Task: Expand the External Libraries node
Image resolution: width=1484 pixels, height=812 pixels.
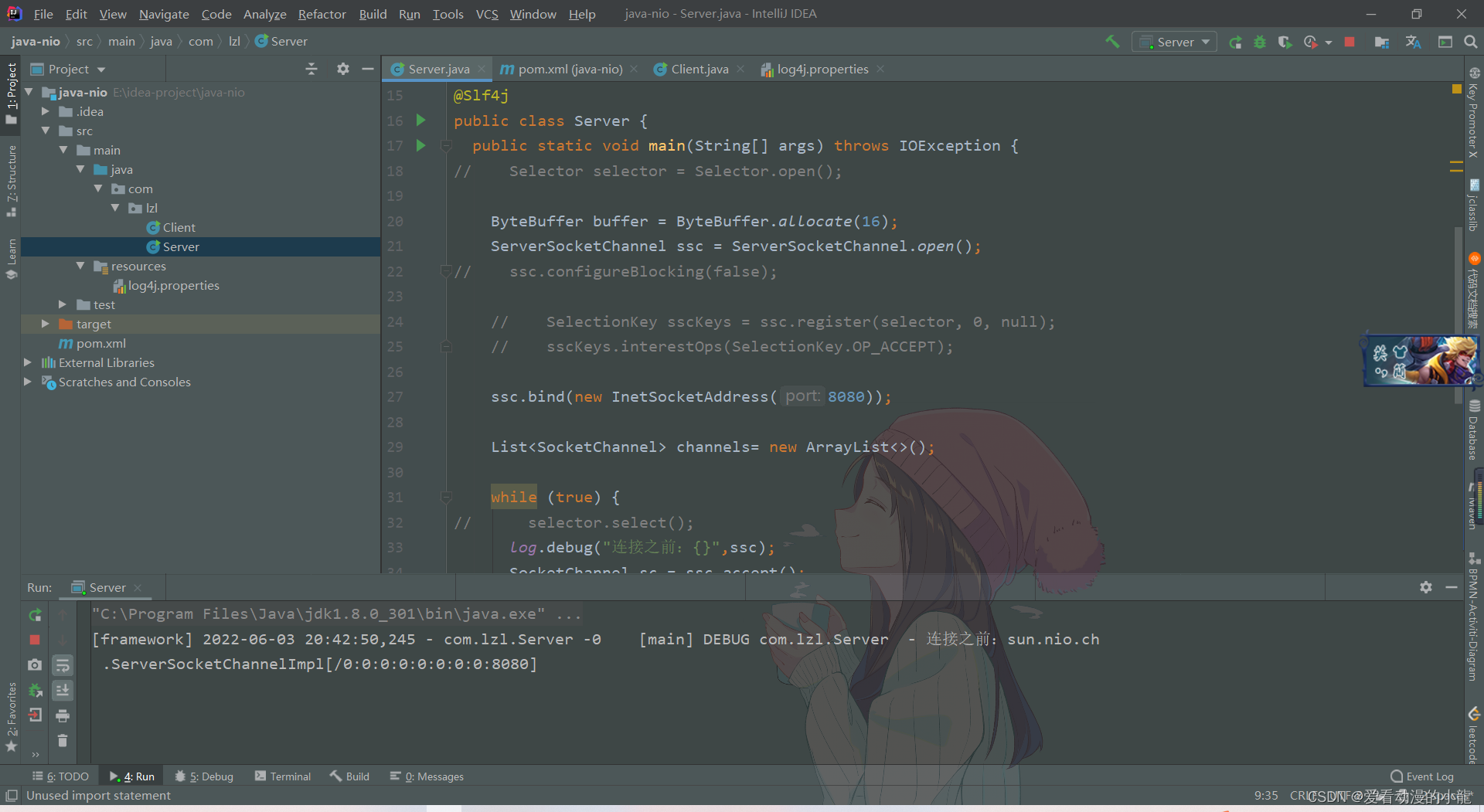Action: pos(28,362)
